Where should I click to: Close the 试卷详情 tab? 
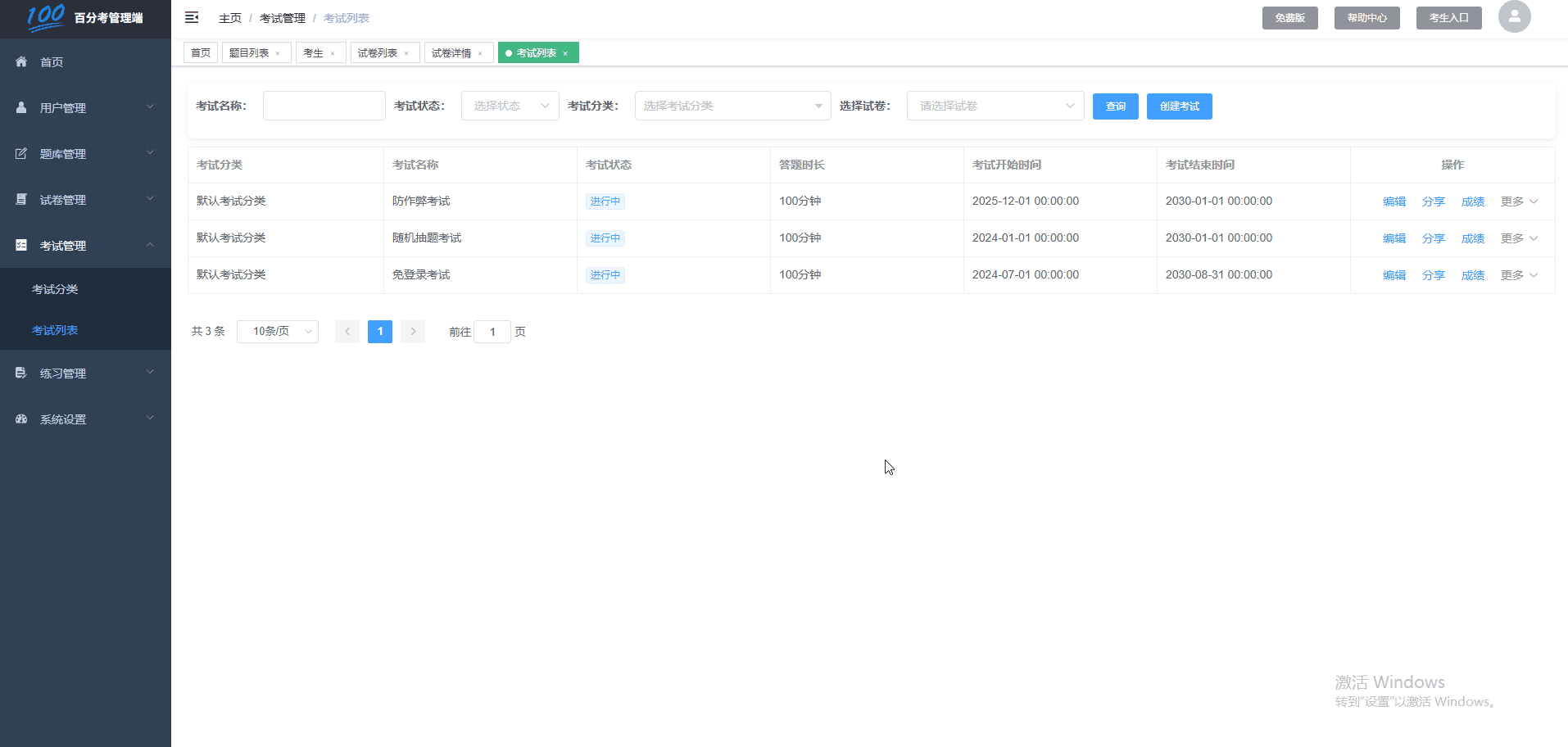point(480,53)
